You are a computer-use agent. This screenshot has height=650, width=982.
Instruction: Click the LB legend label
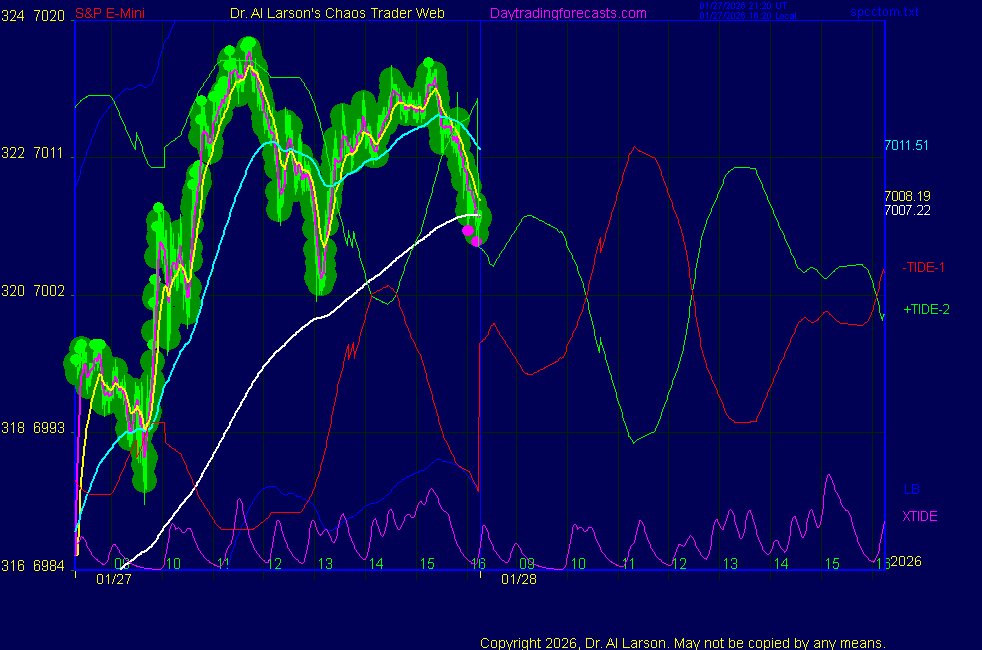911,489
